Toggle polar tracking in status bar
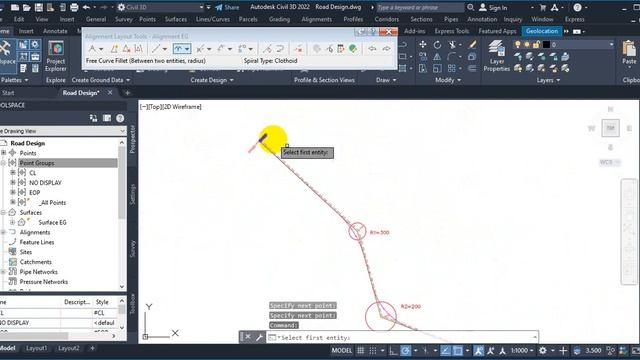The image size is (640, 360). (x=405, y=350)
